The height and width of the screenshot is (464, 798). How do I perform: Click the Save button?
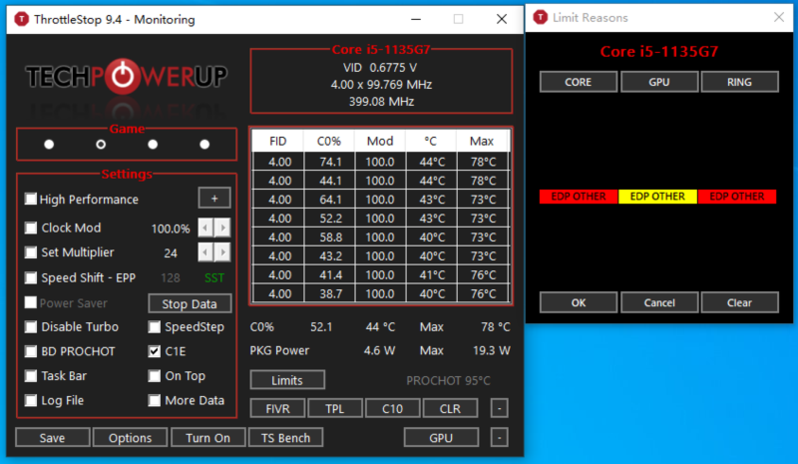(x=52, y=438)
